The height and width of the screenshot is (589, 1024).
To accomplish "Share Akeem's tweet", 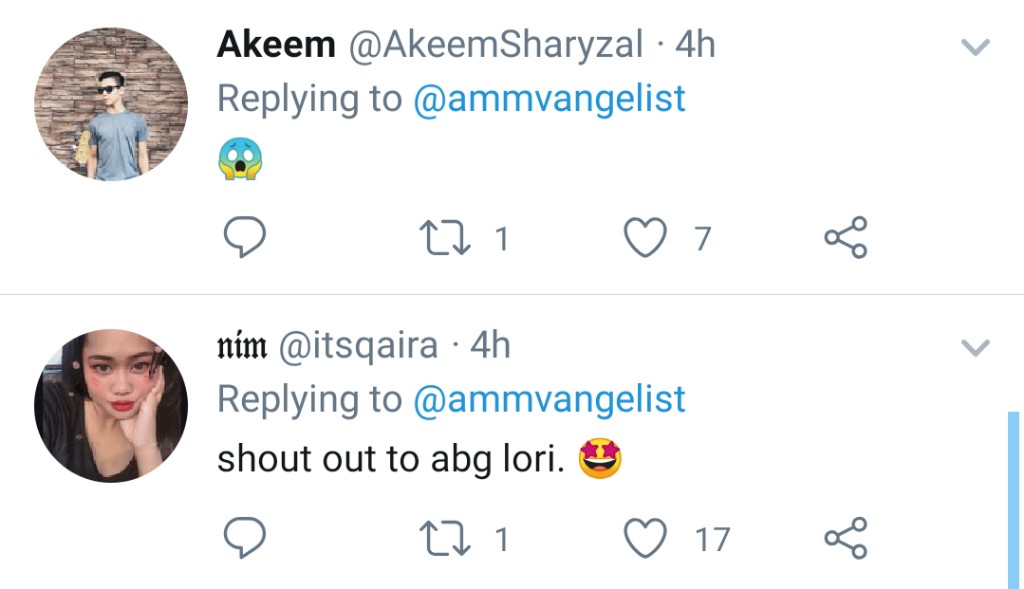I will [845, 238].
